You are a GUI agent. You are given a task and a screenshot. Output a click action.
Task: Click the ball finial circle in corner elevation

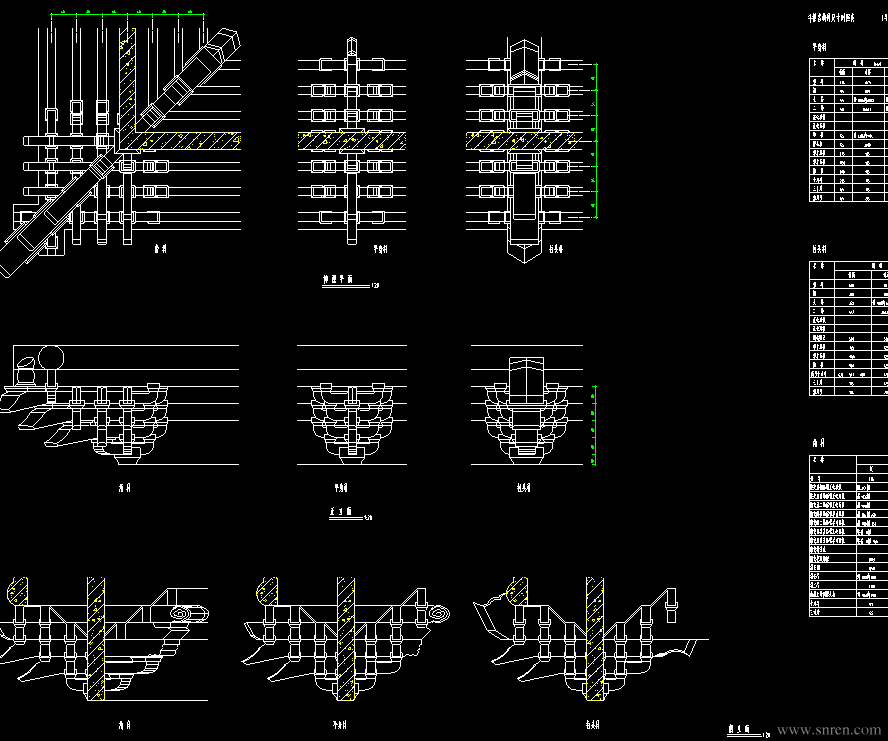(x=51, y=358)
